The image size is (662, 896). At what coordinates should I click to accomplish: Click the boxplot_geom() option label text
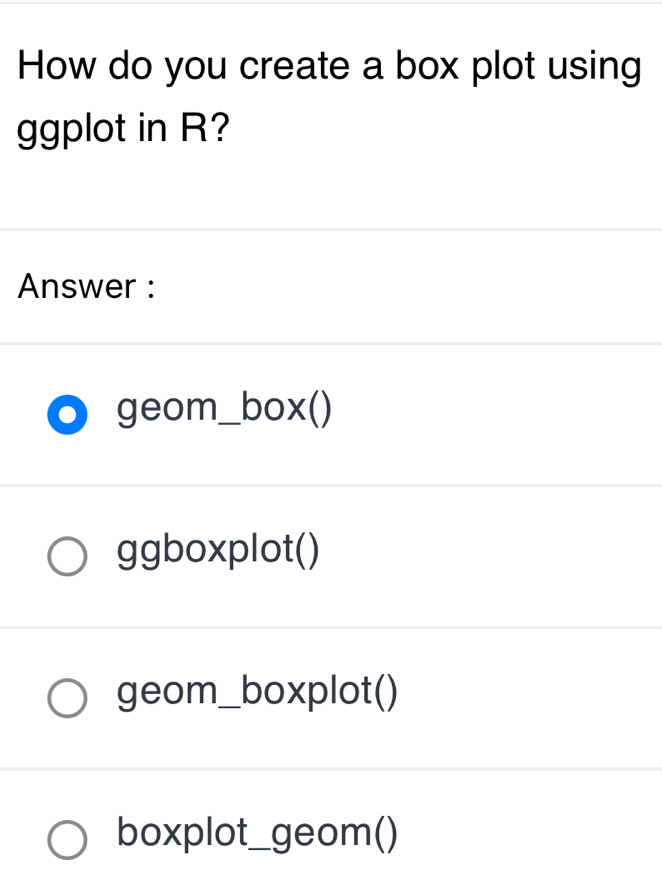pyautogui.click(x=257, y=833)
